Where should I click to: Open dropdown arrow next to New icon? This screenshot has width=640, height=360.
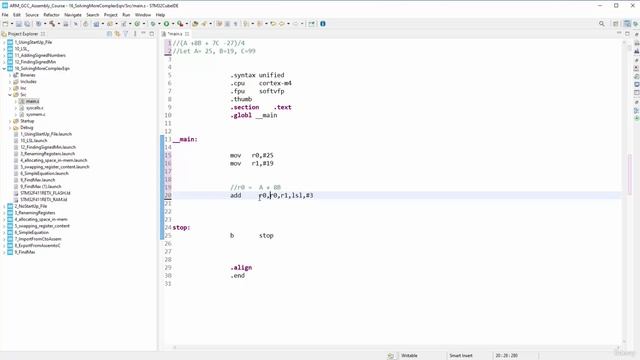[x=11, y=24]
